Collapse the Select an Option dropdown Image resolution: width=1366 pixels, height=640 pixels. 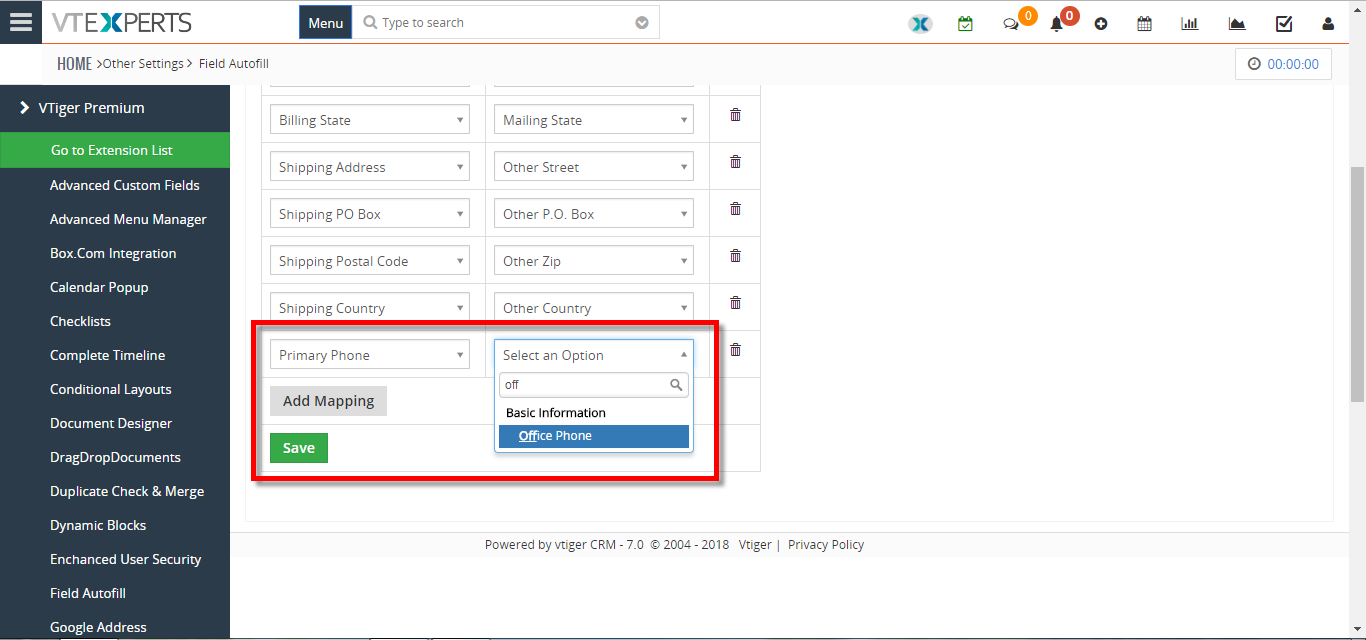594,355
